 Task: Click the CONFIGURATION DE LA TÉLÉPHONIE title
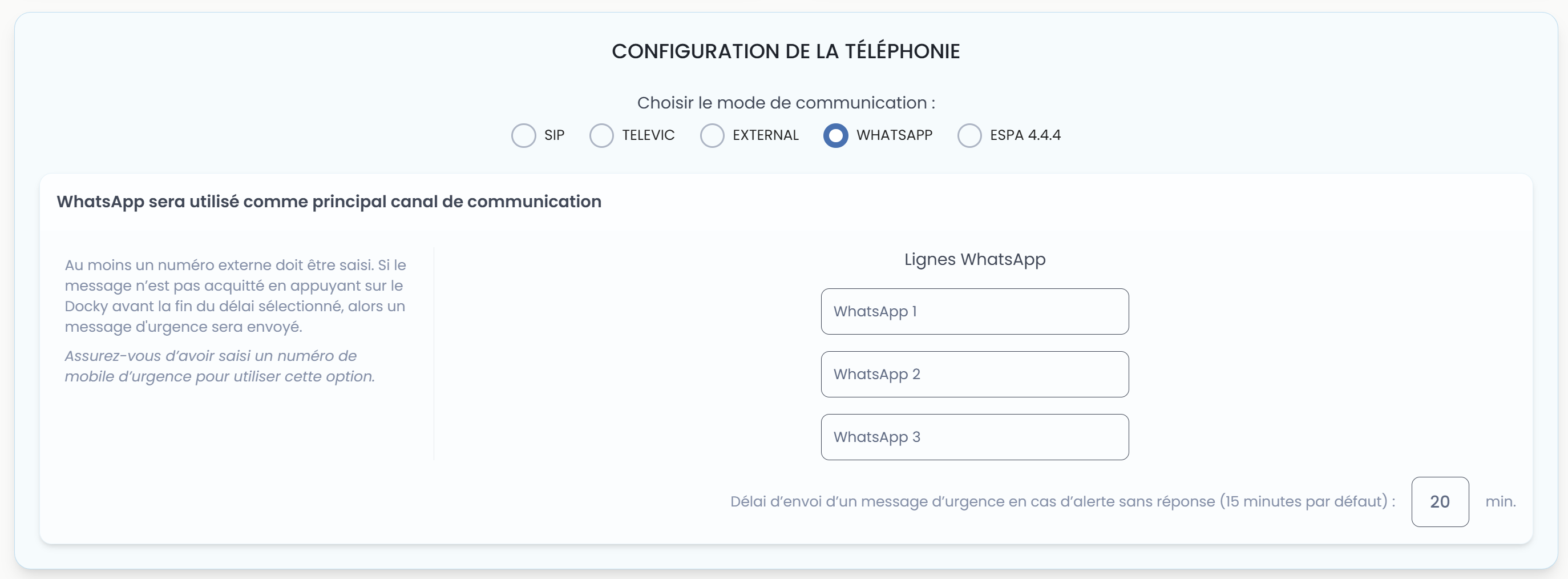pos(785,50)
